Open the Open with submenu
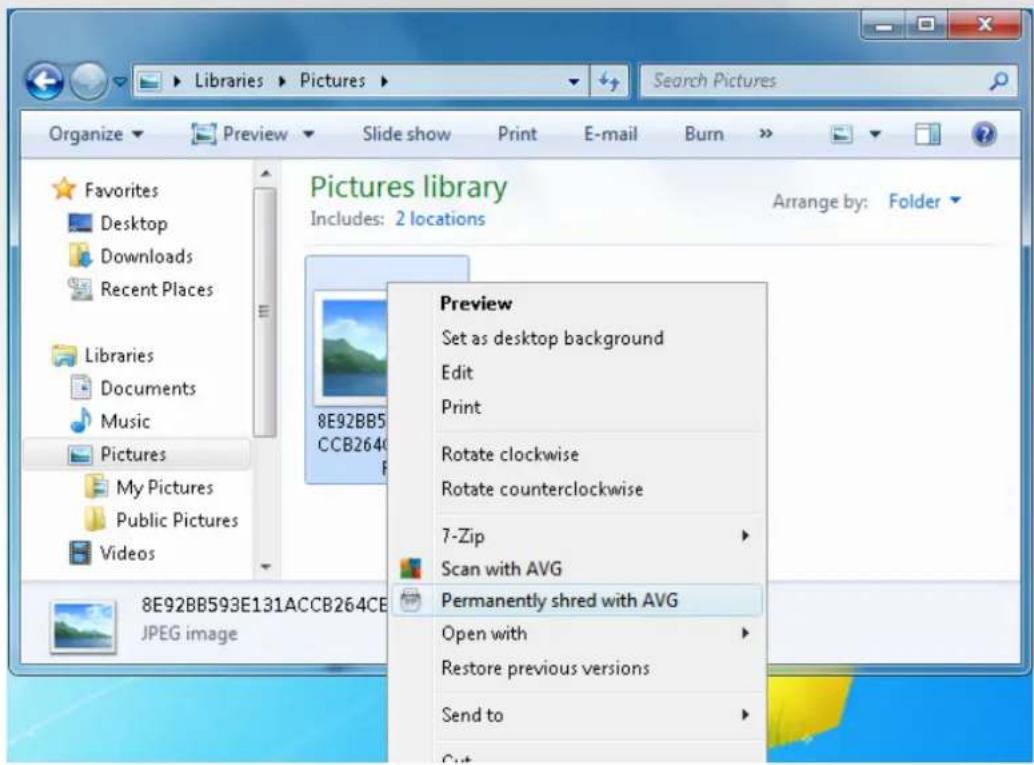 (577, 633)
